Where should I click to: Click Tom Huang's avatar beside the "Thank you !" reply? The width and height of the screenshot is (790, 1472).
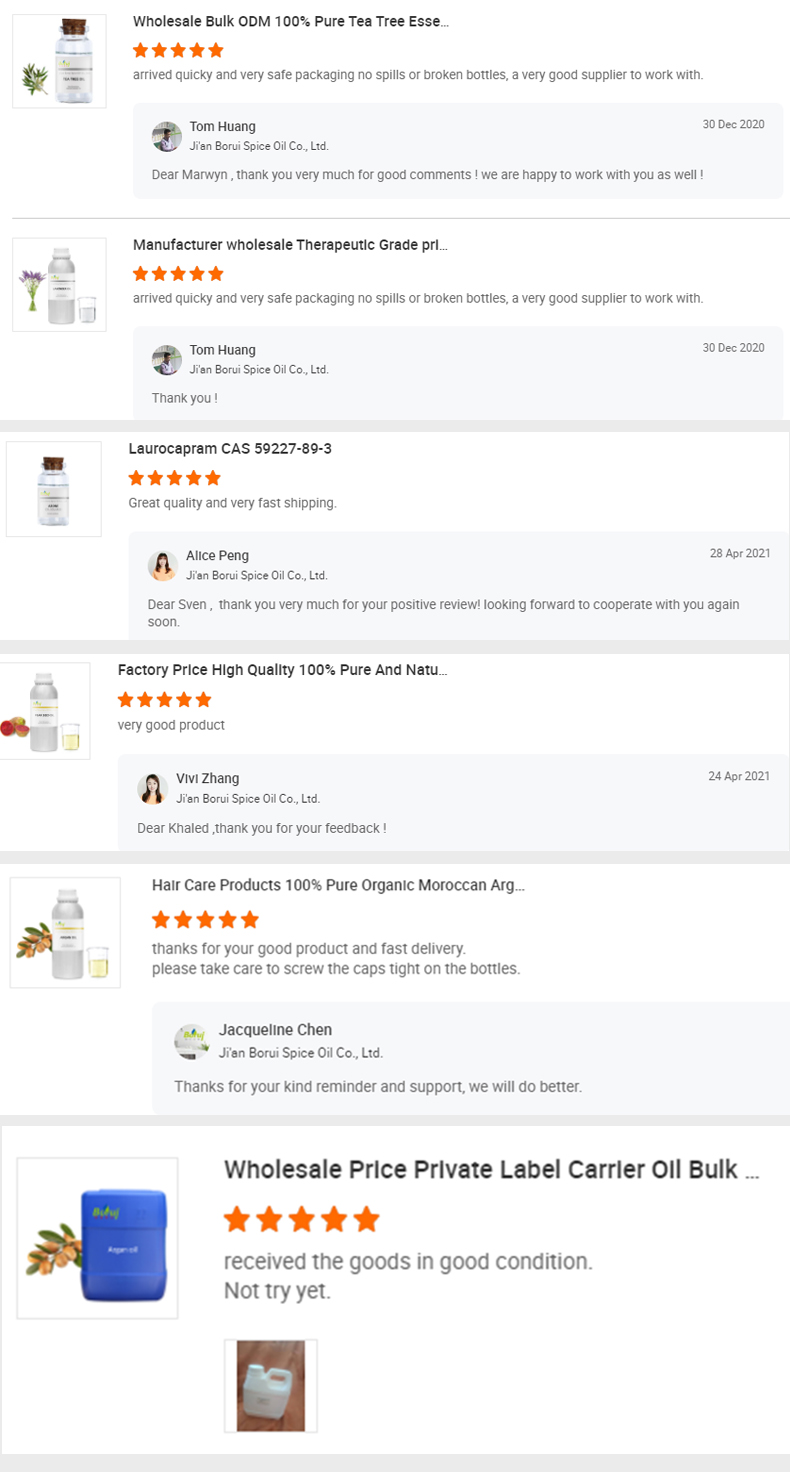(167, 360)
